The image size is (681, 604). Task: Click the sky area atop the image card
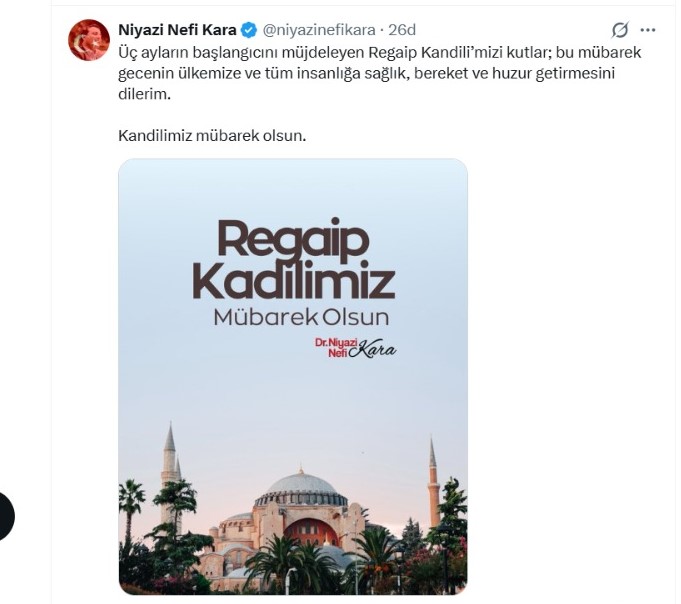(293, 187)
